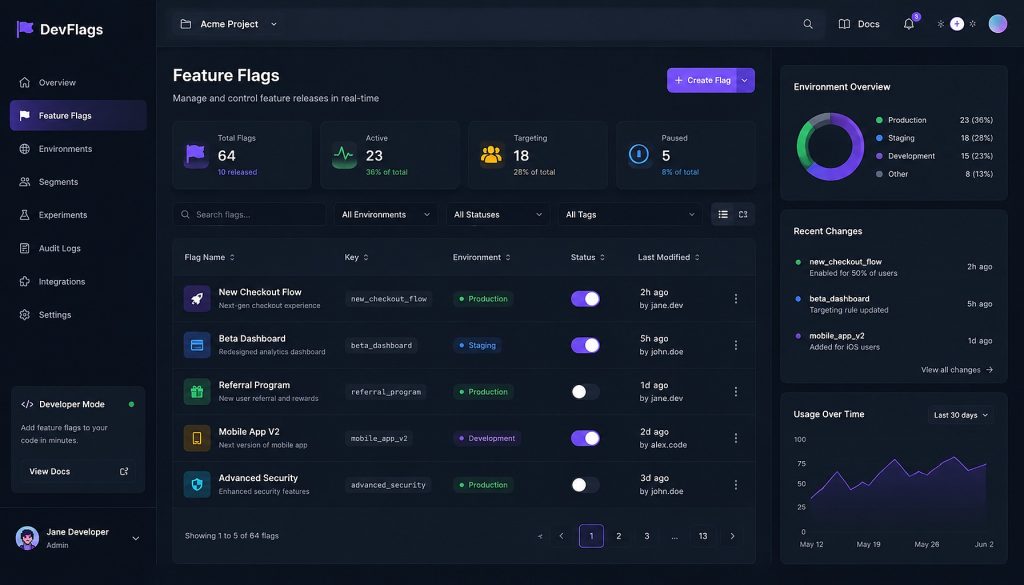The width and height of the screenshot is (1024, 585).
Task: Sort by Flag Name column
Action: (210, 257)
